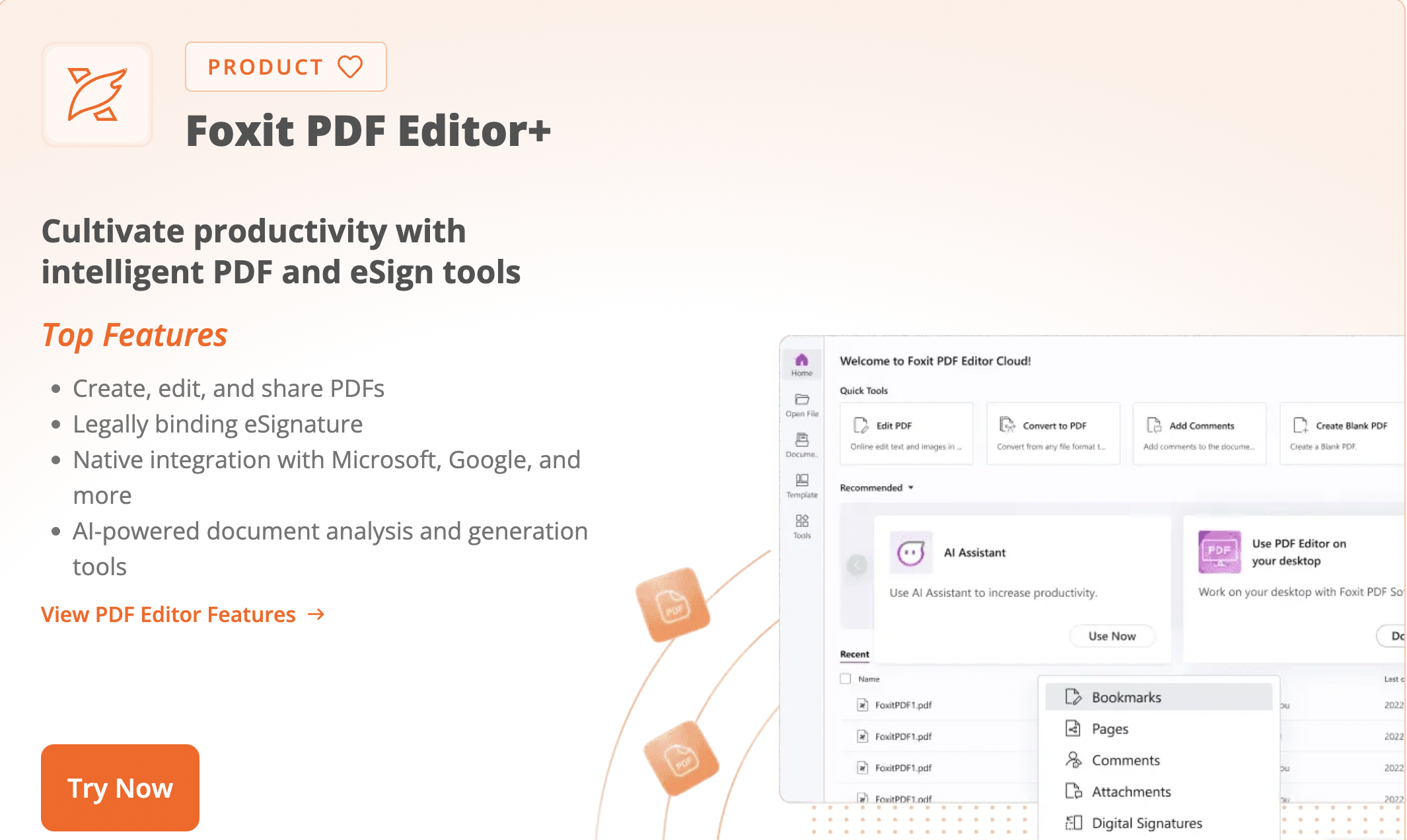
Task: Click the Create Blank PDF icon
Action: coord(1301,425)
